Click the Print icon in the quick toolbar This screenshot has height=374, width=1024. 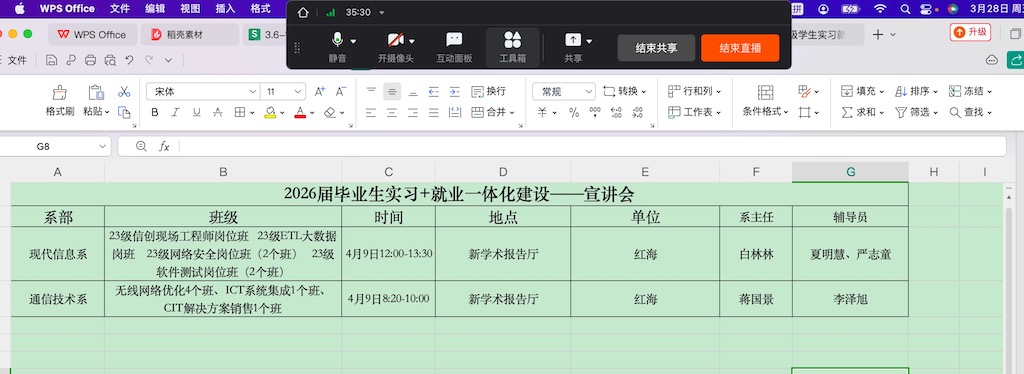pyautogui.click(x=91, y=60)
